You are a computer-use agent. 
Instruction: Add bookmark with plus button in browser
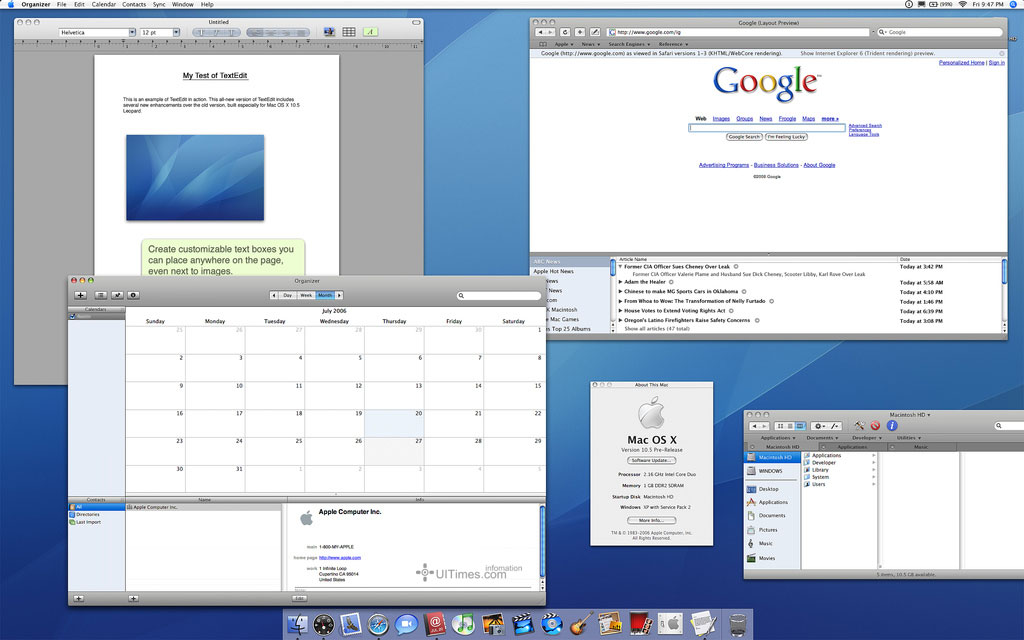click(580, 32)
